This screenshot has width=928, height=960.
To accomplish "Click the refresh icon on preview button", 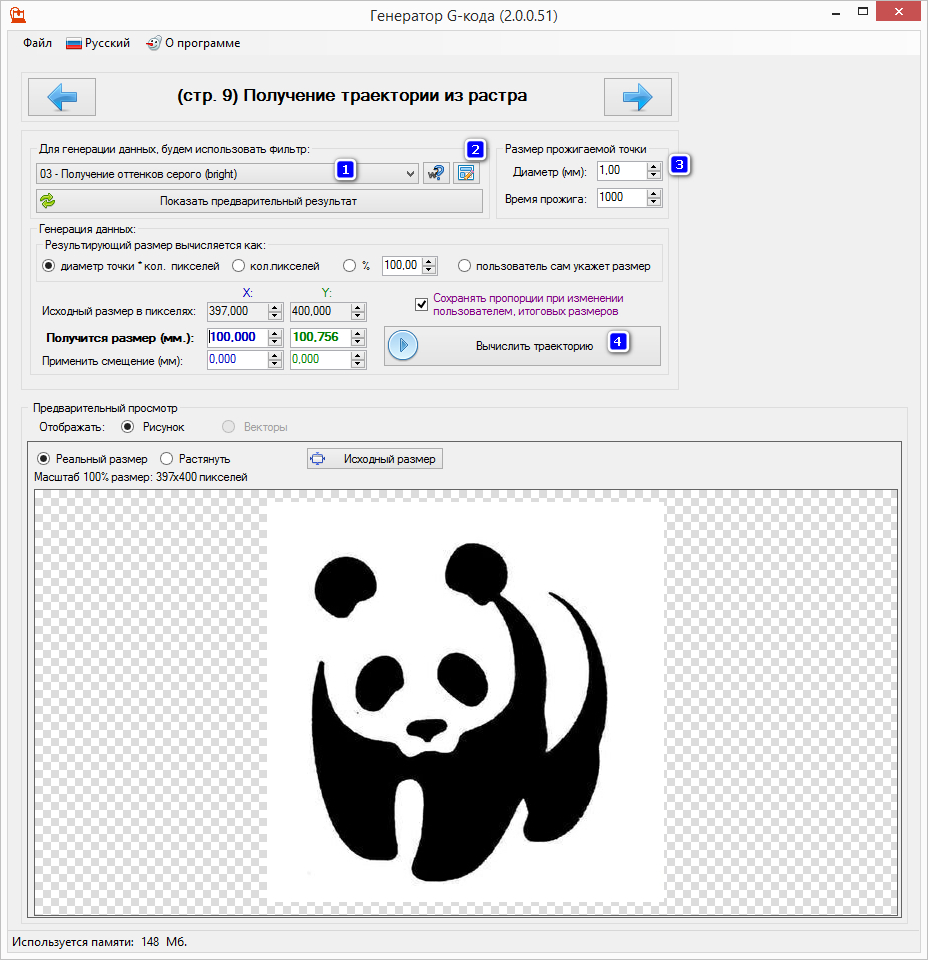I will pos(48,200).
